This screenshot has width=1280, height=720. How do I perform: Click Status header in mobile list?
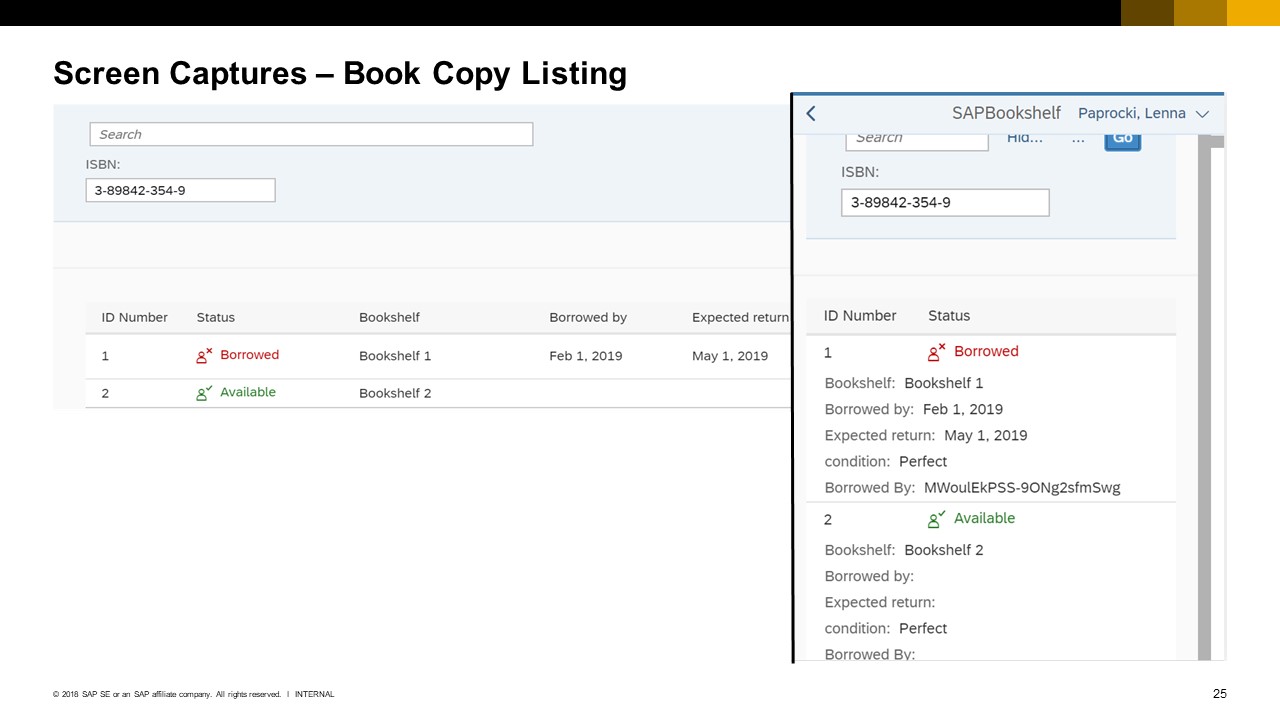point(949,315)
